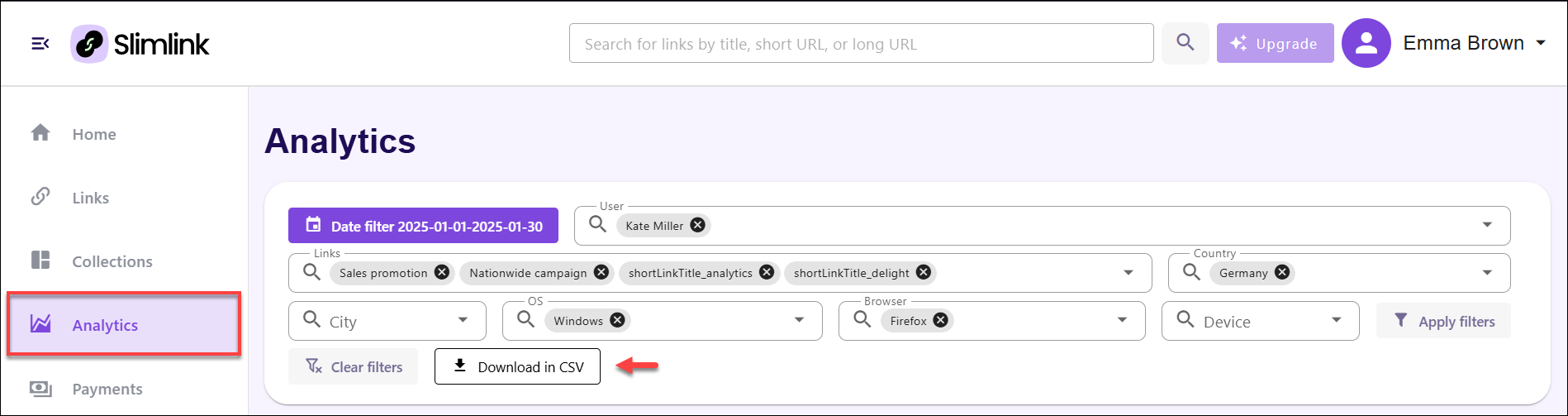
Task: Expand the City dropdown
Action: pyautogui.click(x=463, y=320)
